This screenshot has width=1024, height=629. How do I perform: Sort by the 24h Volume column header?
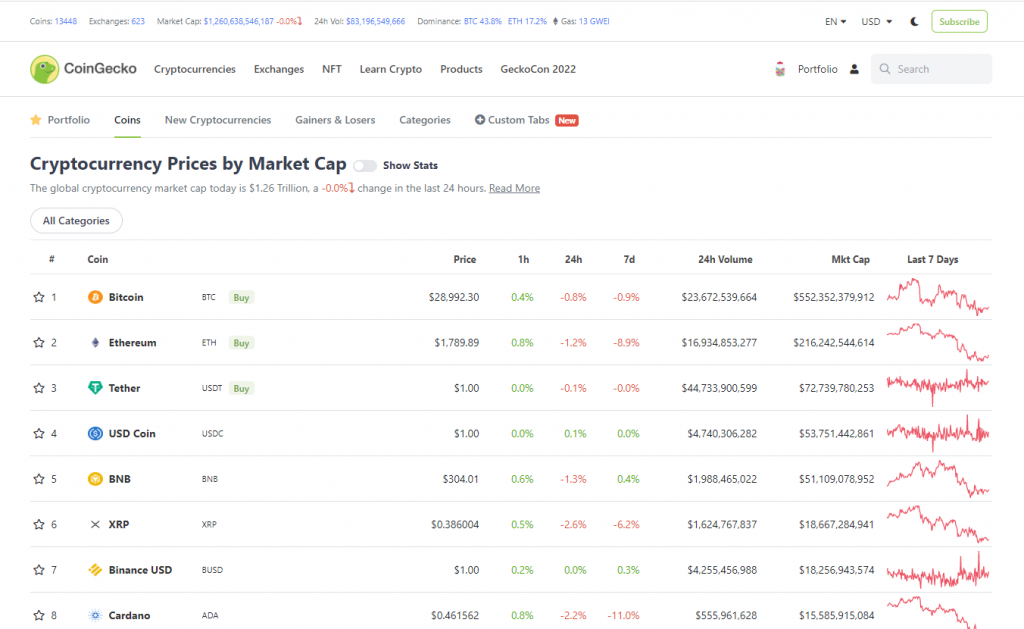click(725, 259)
